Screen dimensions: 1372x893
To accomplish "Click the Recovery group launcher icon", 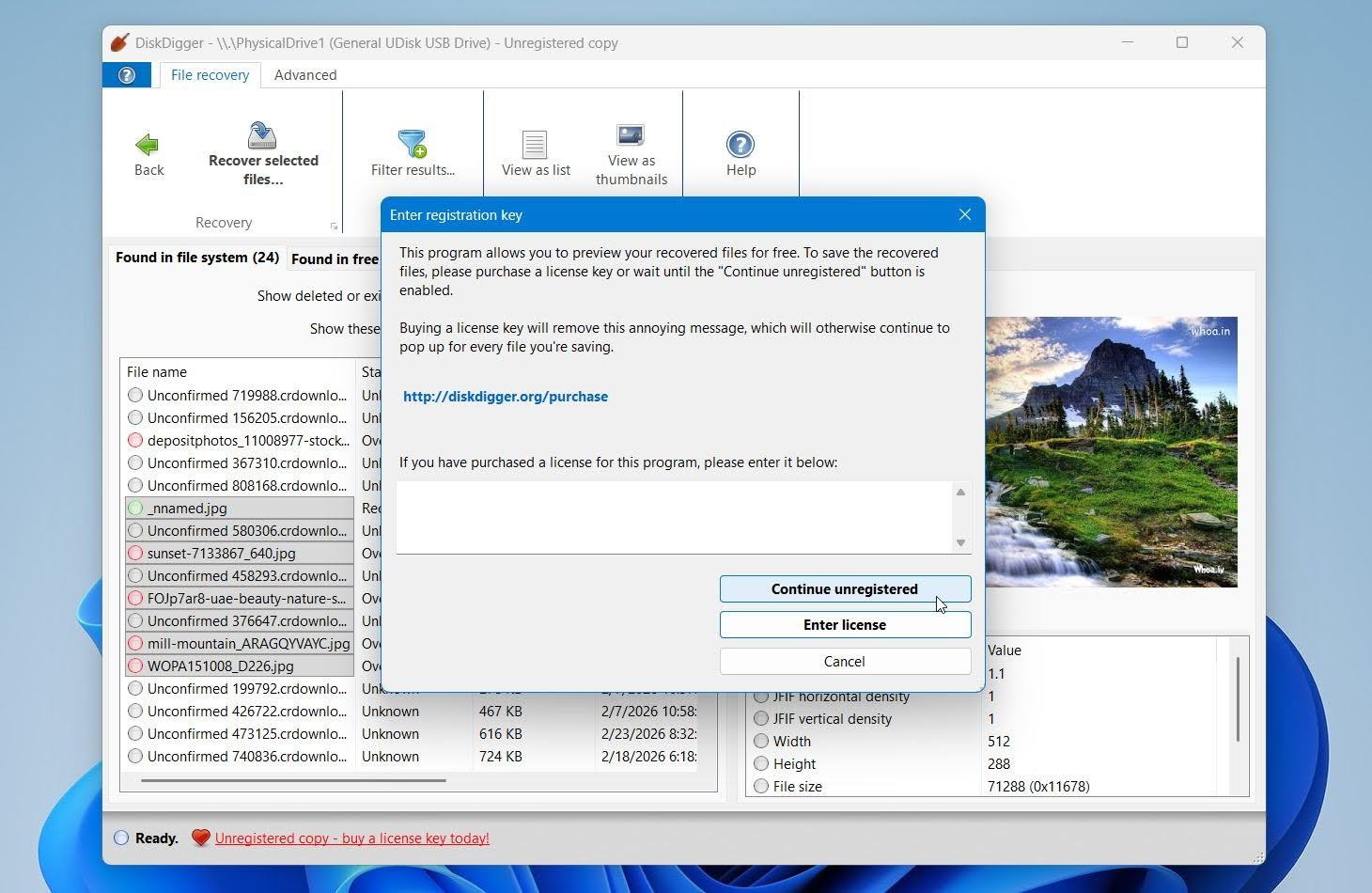I will 334,226.
